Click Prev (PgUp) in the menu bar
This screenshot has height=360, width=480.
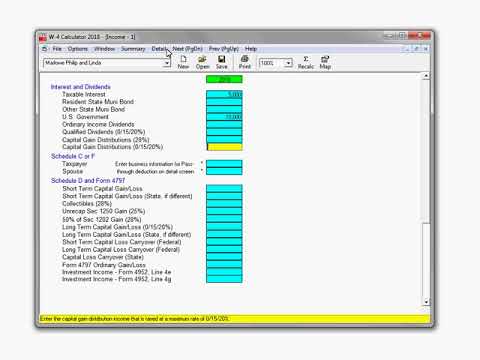[x=224, y=49]
